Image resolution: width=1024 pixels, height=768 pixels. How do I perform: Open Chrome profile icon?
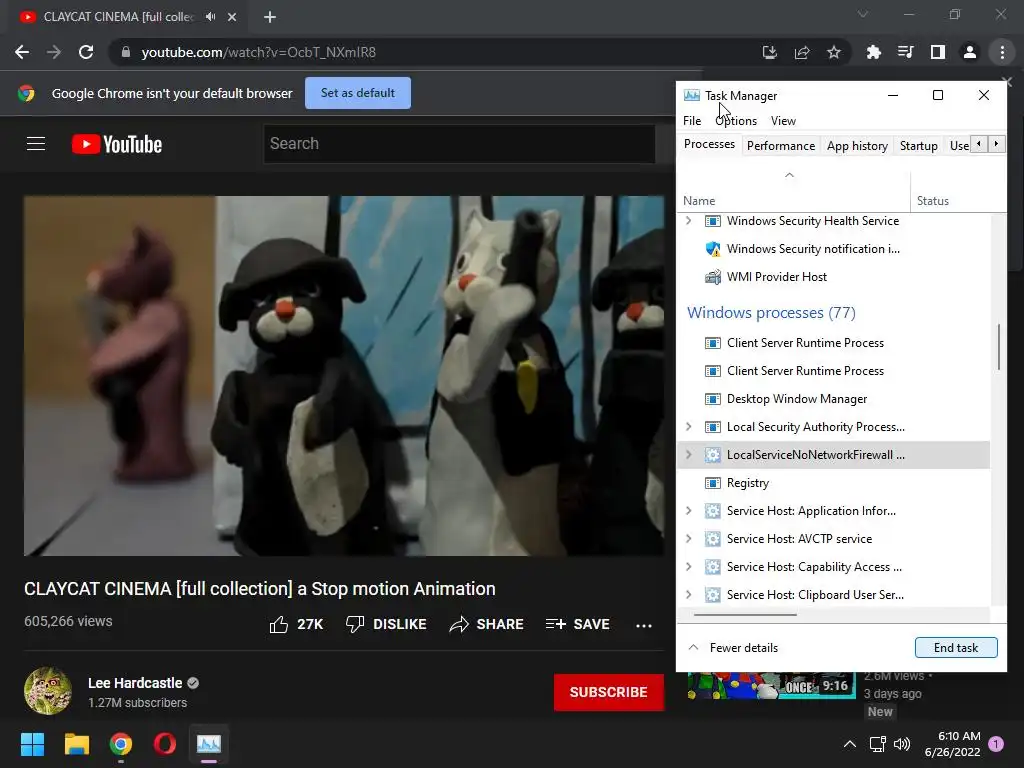970,52
